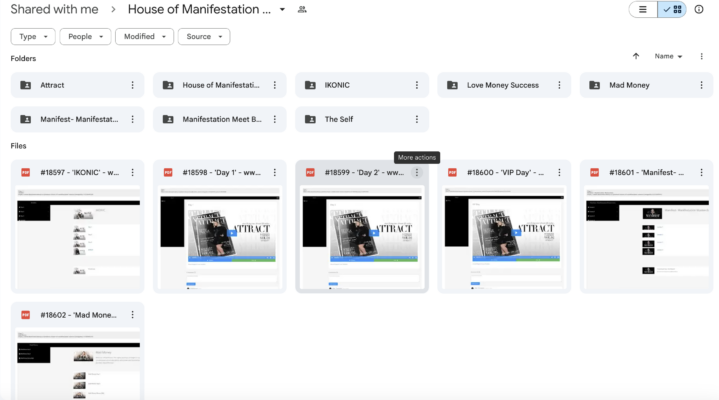The height and width of the screenshot is (400, 719).
Task: Expand the People filter dropdown
Action: click(85, 36)
